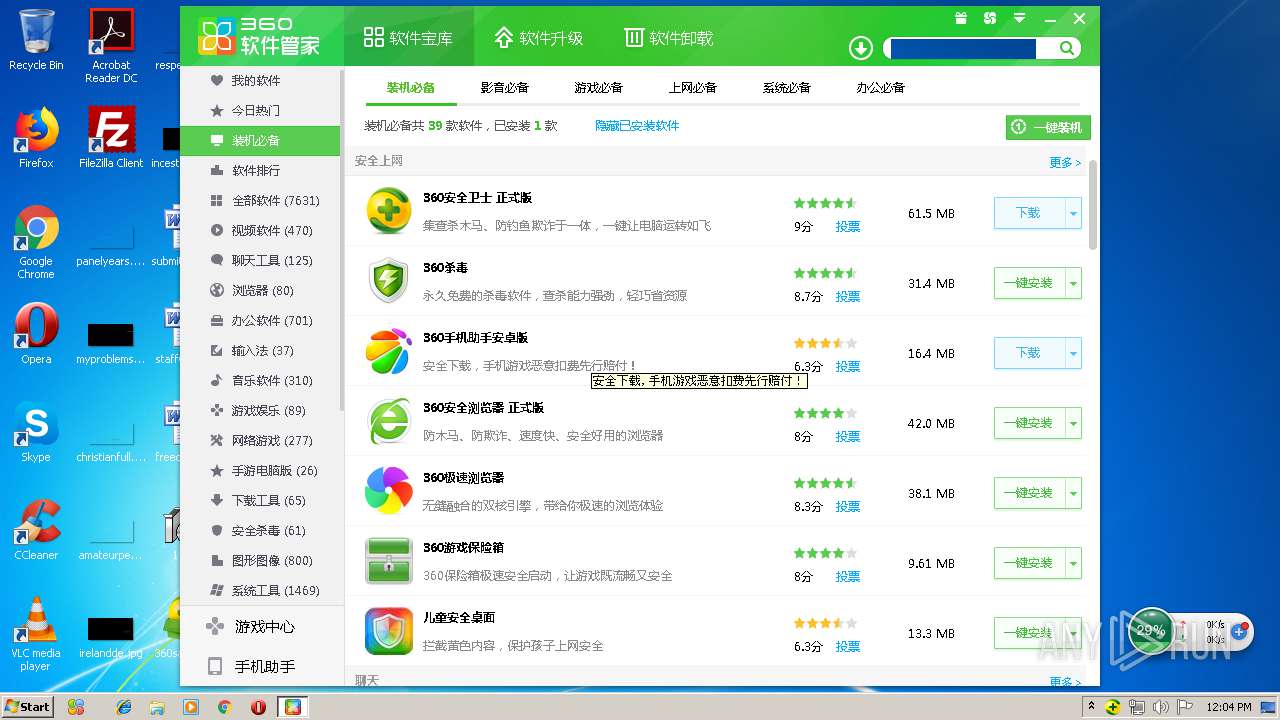Expand dropdown arrow beside 360手机助手 下载 button

click(x=1074, y=353)
